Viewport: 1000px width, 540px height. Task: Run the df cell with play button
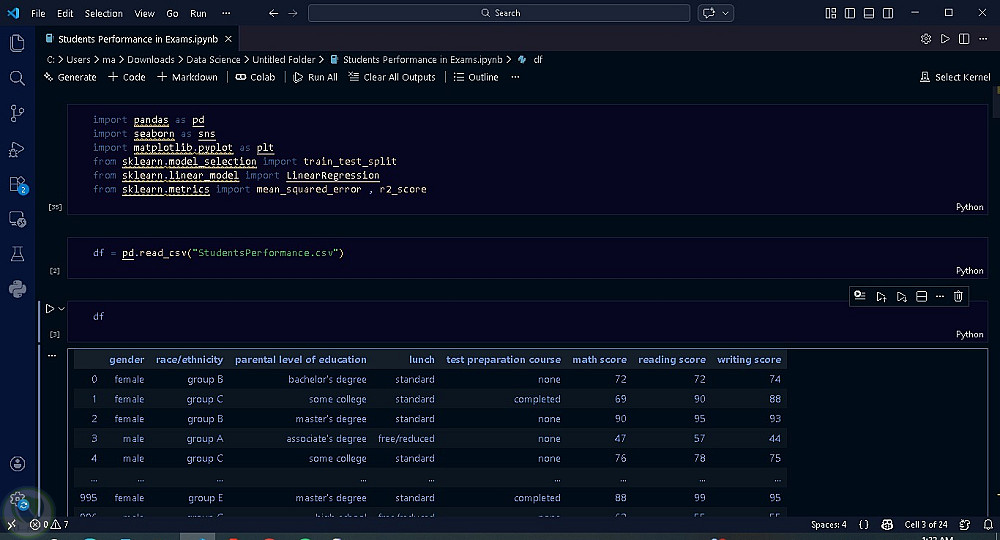(50, 309)
